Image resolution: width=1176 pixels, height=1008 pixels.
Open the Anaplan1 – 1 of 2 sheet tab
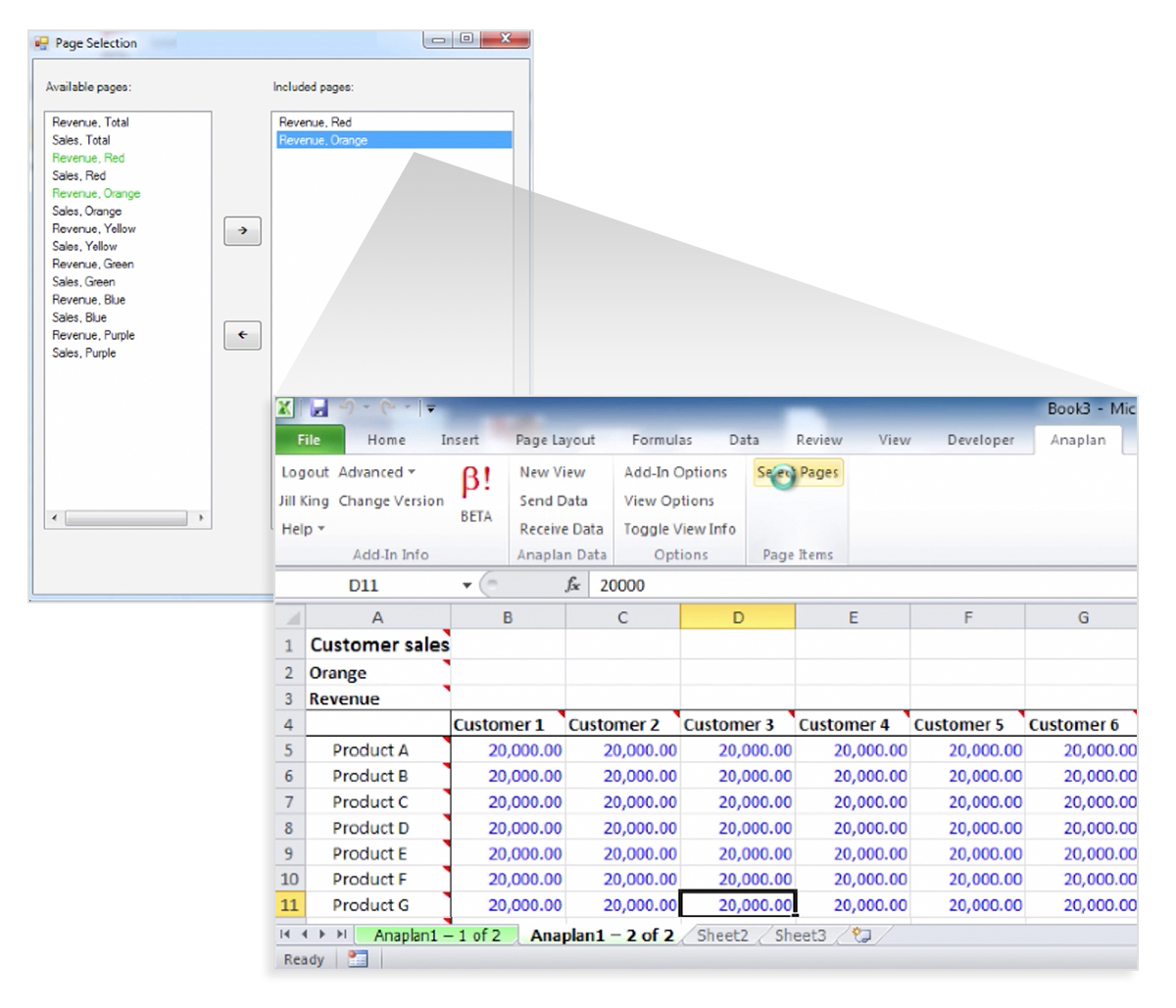(437, 936)
